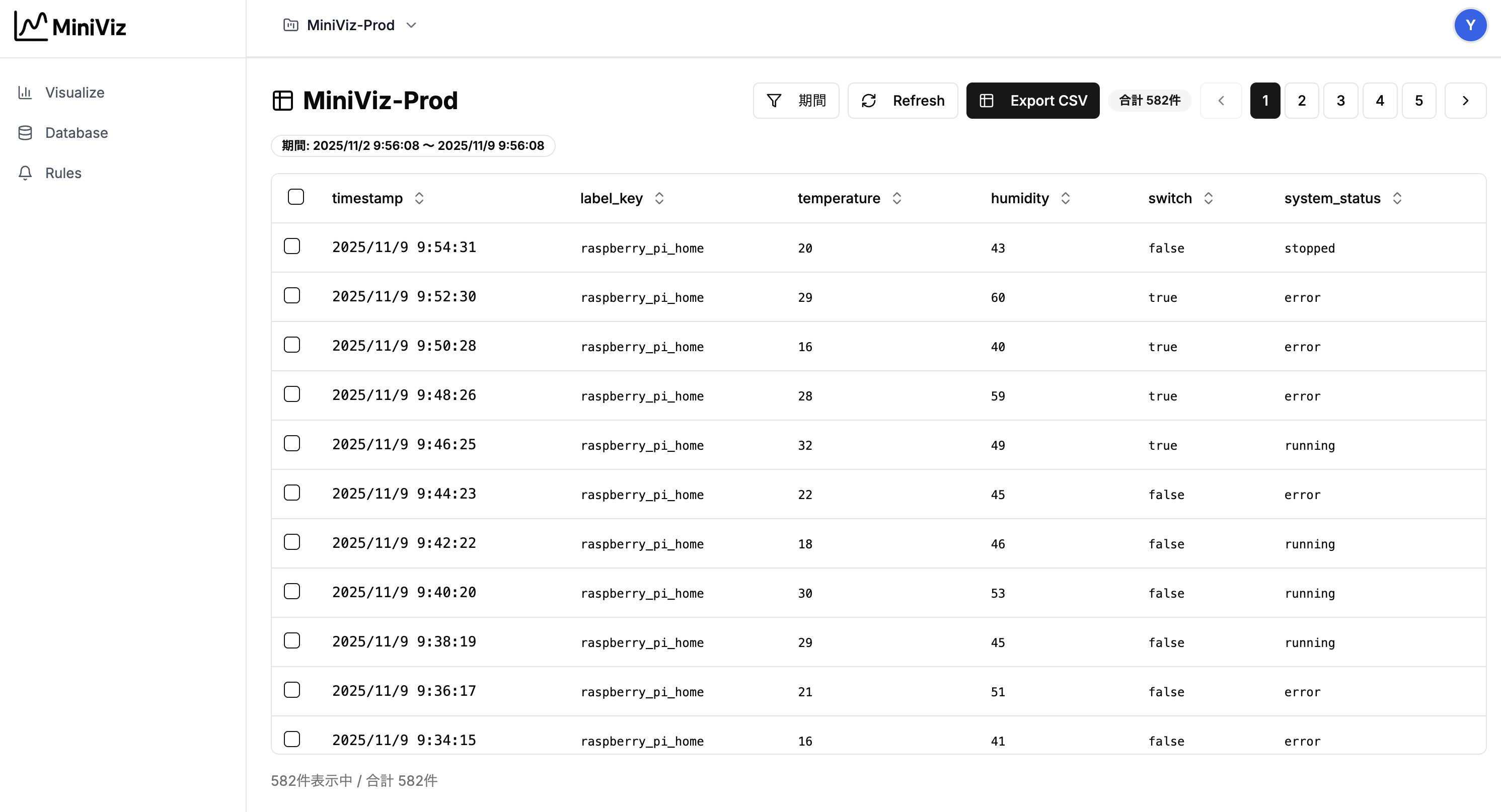Check the row for 2025/11/9 9:54:31
The width and height of the screenshot is (1501, 812).
[x=292, y=246]
